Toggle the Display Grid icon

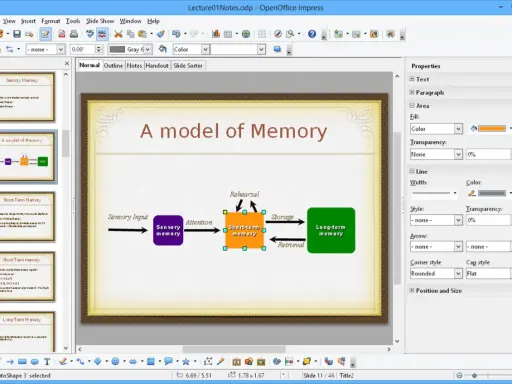[x=262, y=34]
